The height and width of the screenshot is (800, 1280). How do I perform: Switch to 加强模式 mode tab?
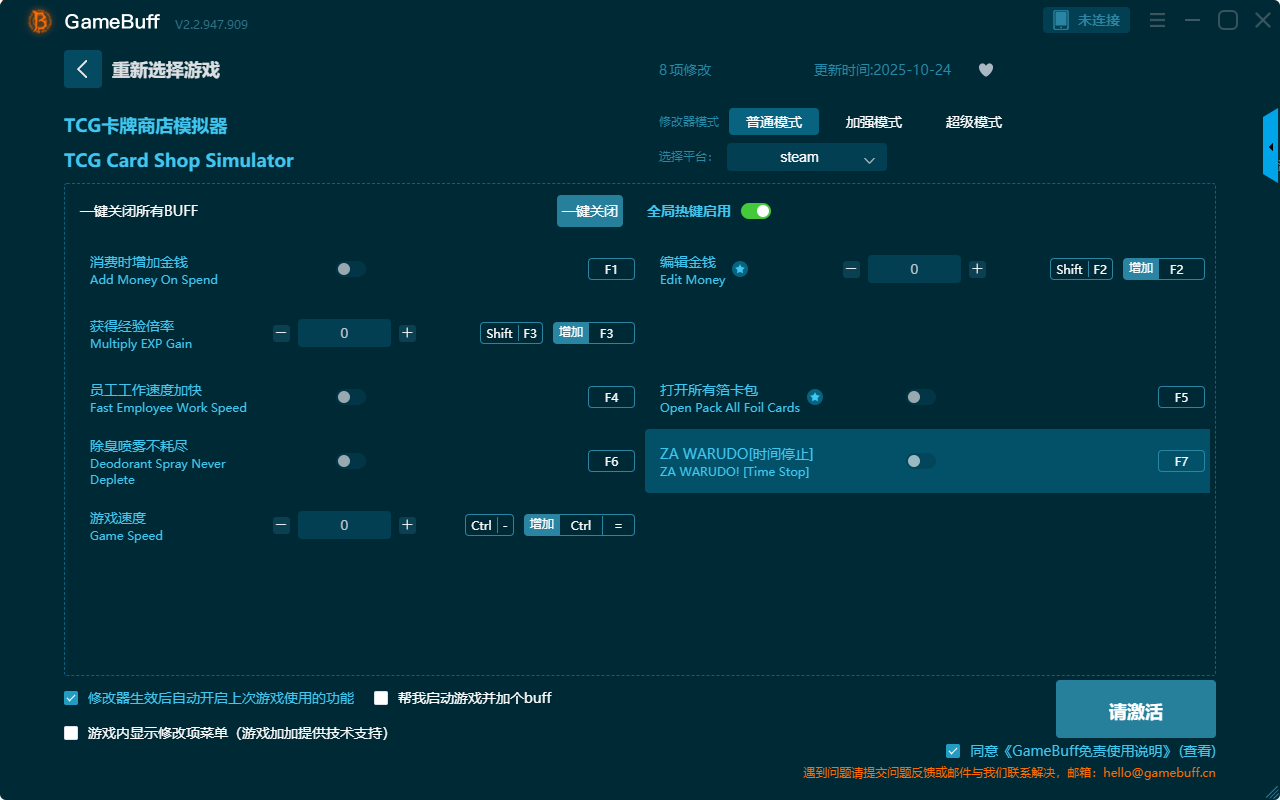(x=873, y=122)
